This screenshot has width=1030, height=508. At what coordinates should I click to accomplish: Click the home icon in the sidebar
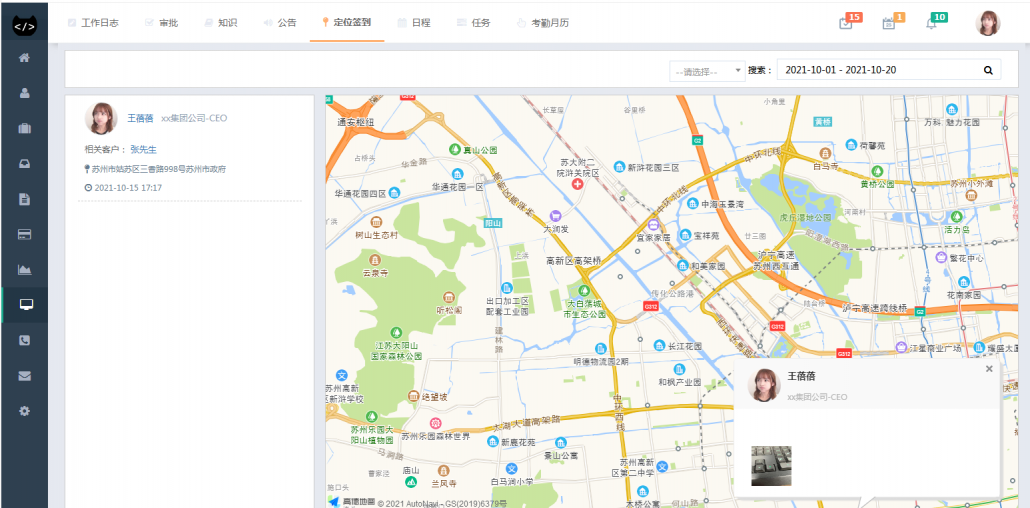24,57
